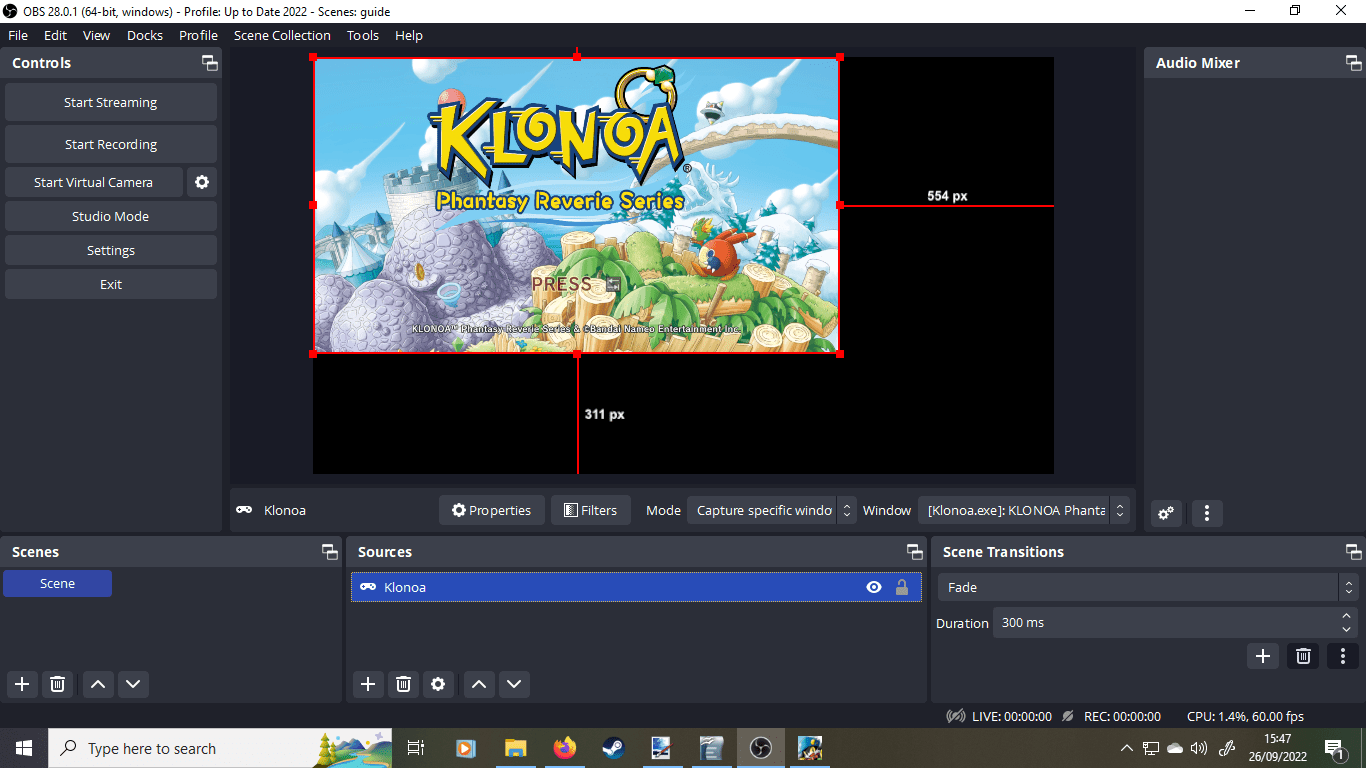Click the OBS Studio taskbar icon
The height and width of the screenshot is (768, 1366).
coord(760,748)
